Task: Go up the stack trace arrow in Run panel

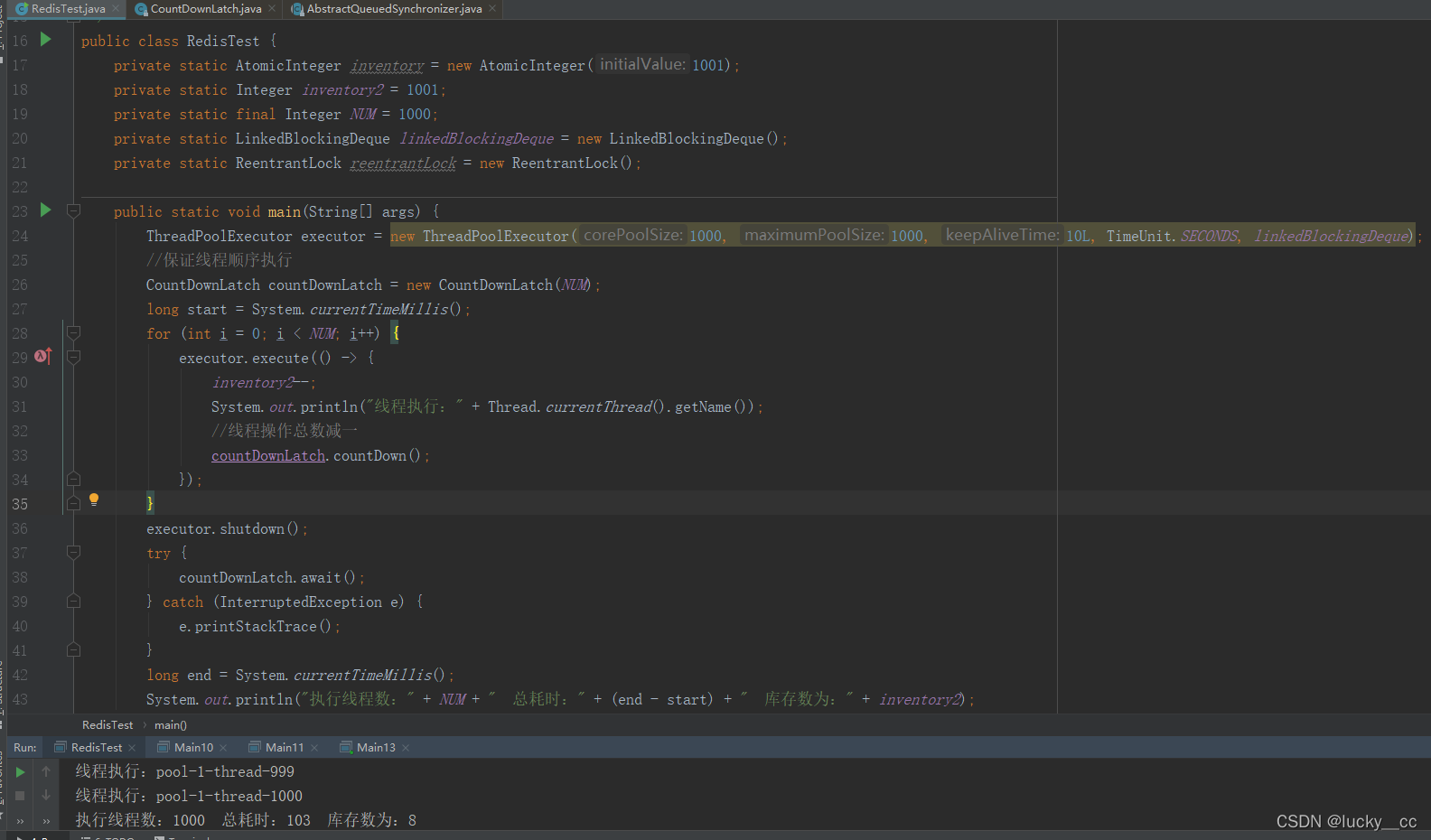Action: 46,771
